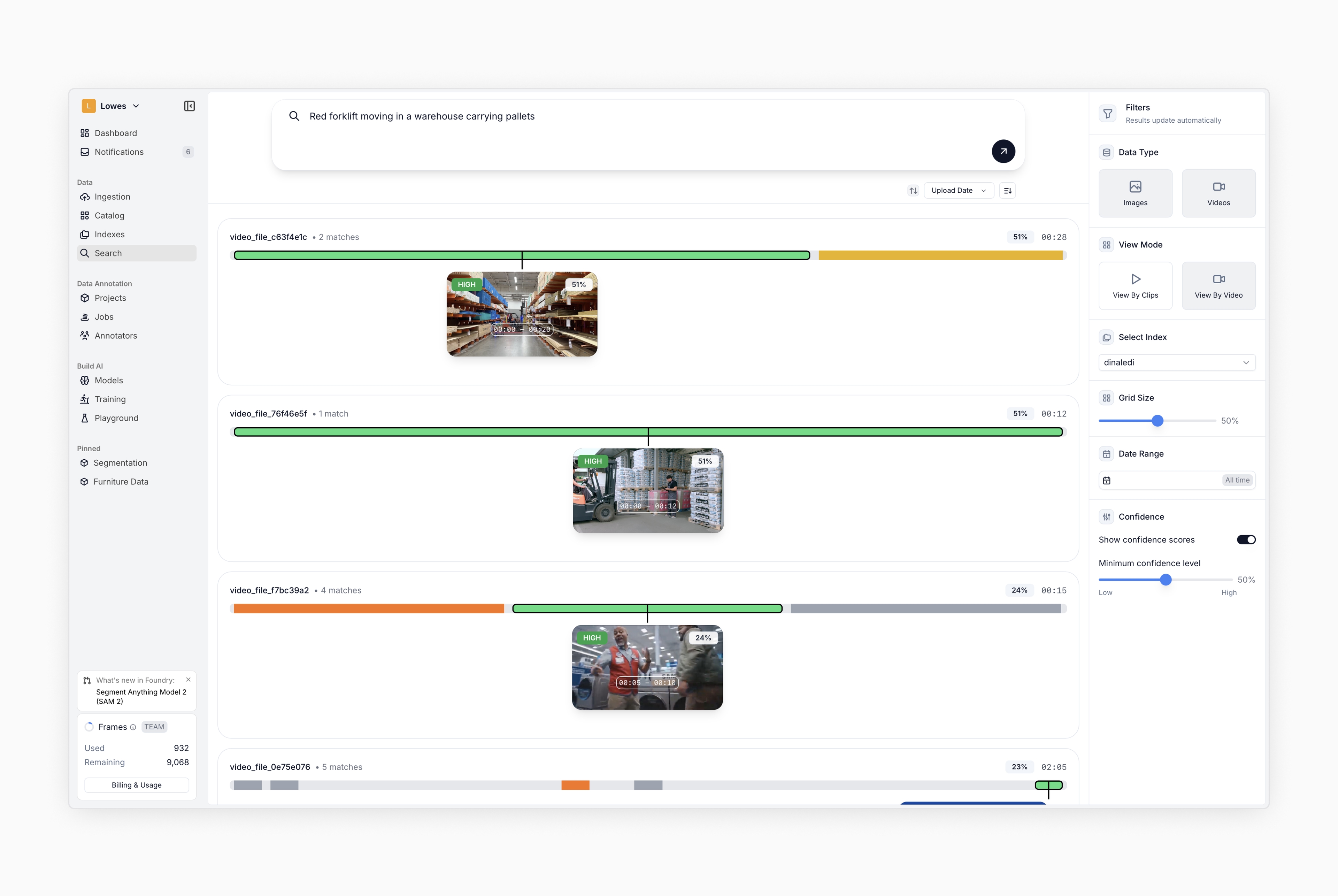This screenshot has width=1338, height=896.
Task: Click orange segment on video_file_0e75e076 timeline
Action: (x=575, y=785)
